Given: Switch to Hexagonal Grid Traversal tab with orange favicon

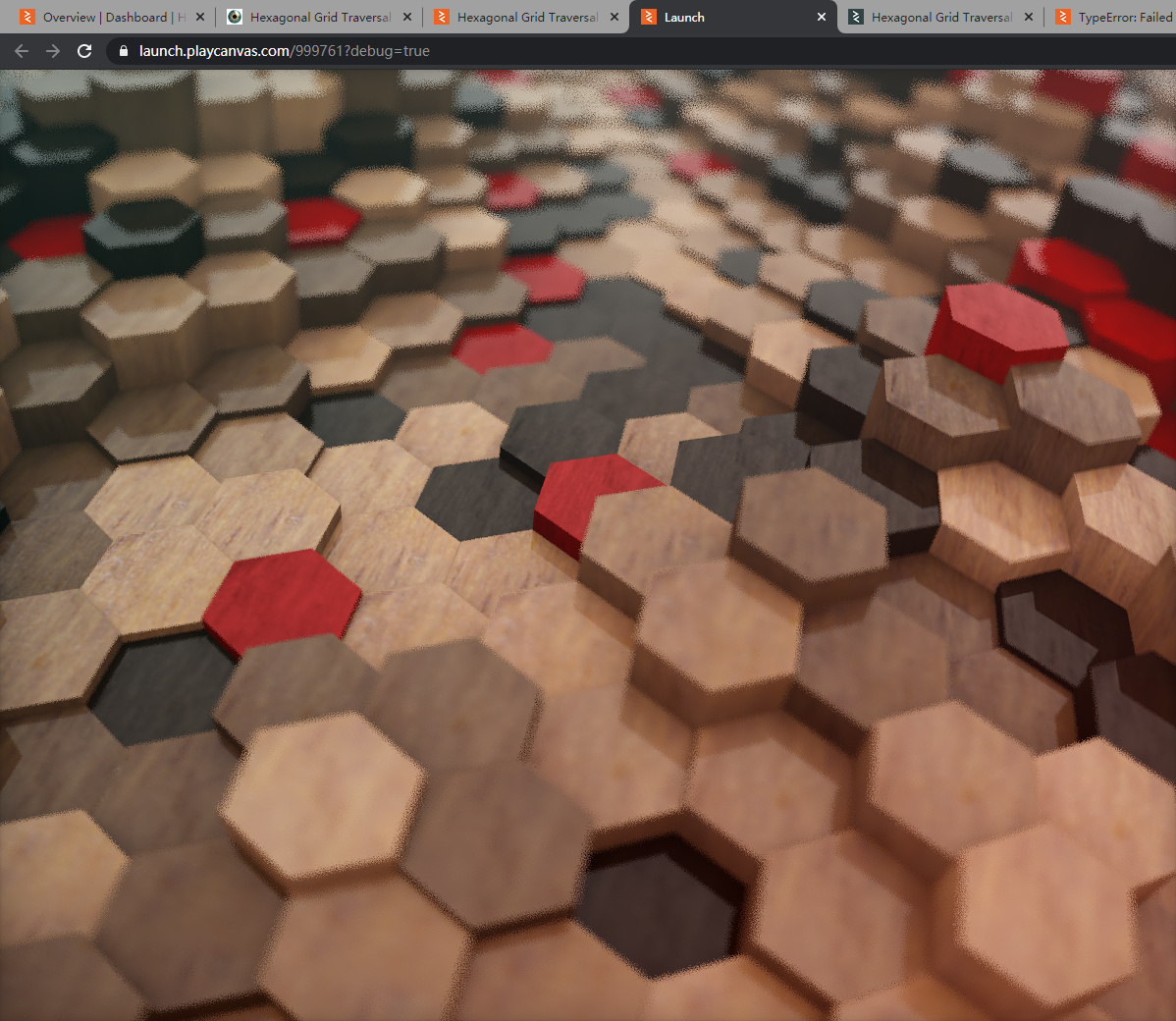Looking at the screenshot, I should tap(526, 17).
